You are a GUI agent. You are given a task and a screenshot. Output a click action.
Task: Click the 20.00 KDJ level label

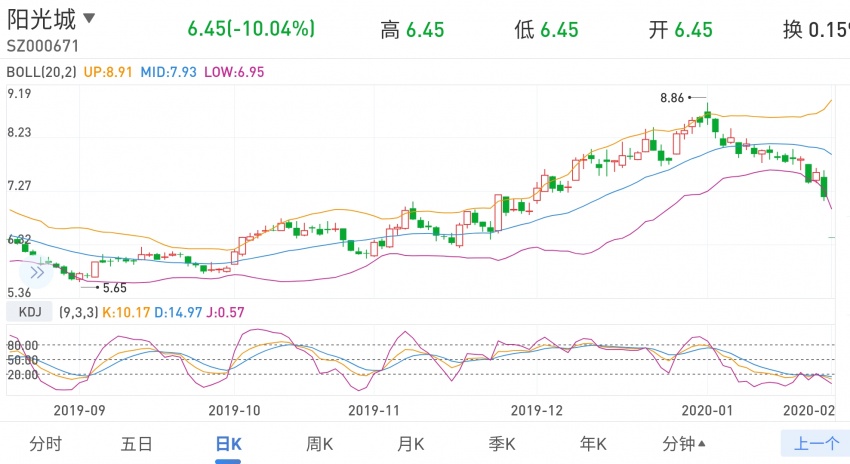click(x=23, y=375)
